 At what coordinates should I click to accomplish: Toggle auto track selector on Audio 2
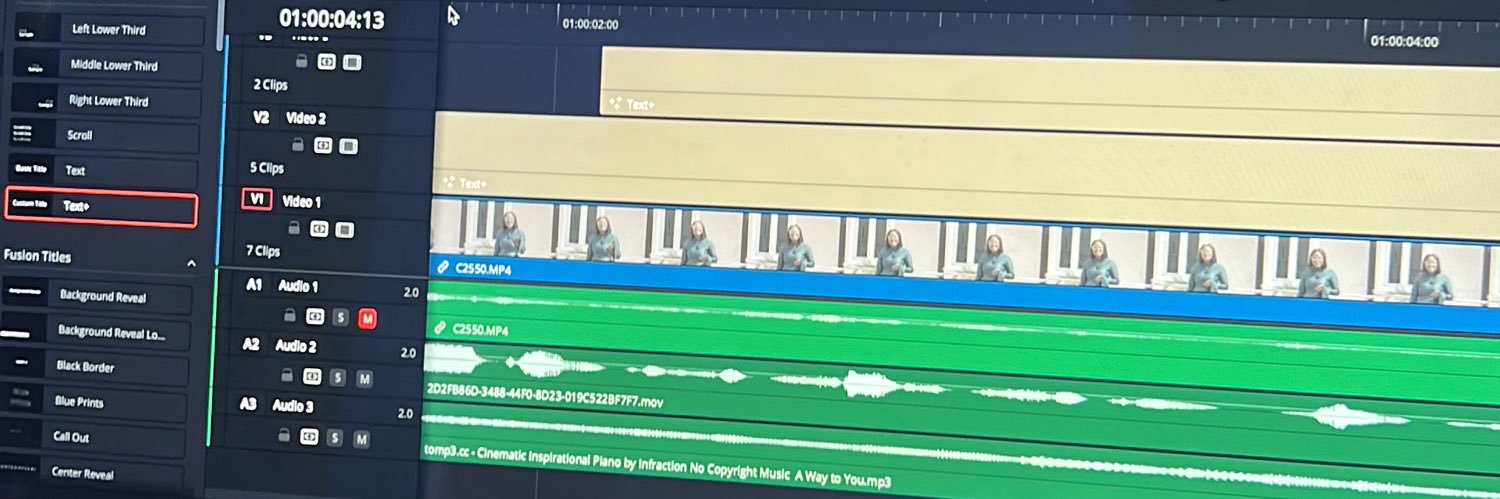[312, 377]
